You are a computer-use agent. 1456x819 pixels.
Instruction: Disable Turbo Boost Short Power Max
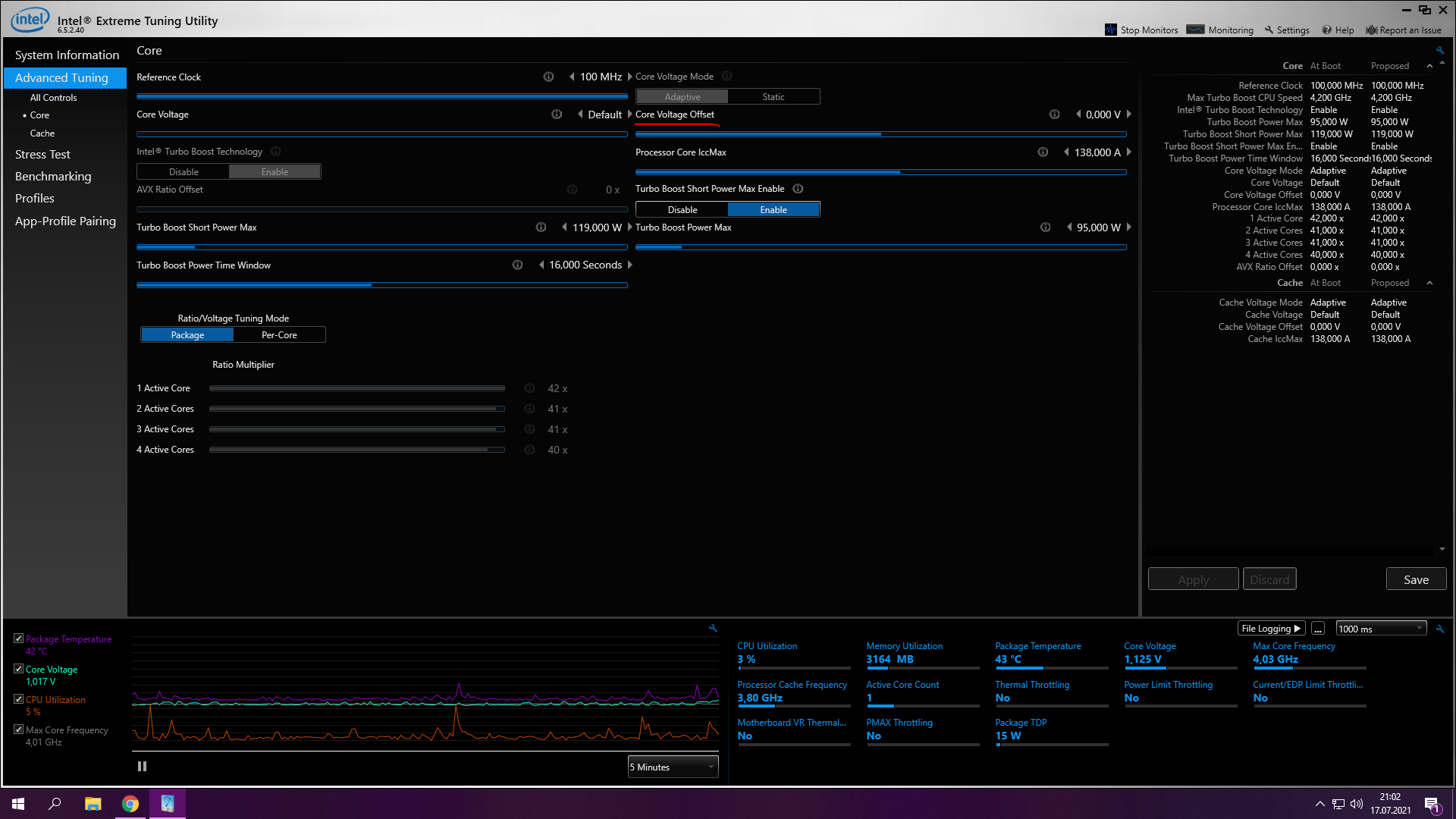click(682, 210)
